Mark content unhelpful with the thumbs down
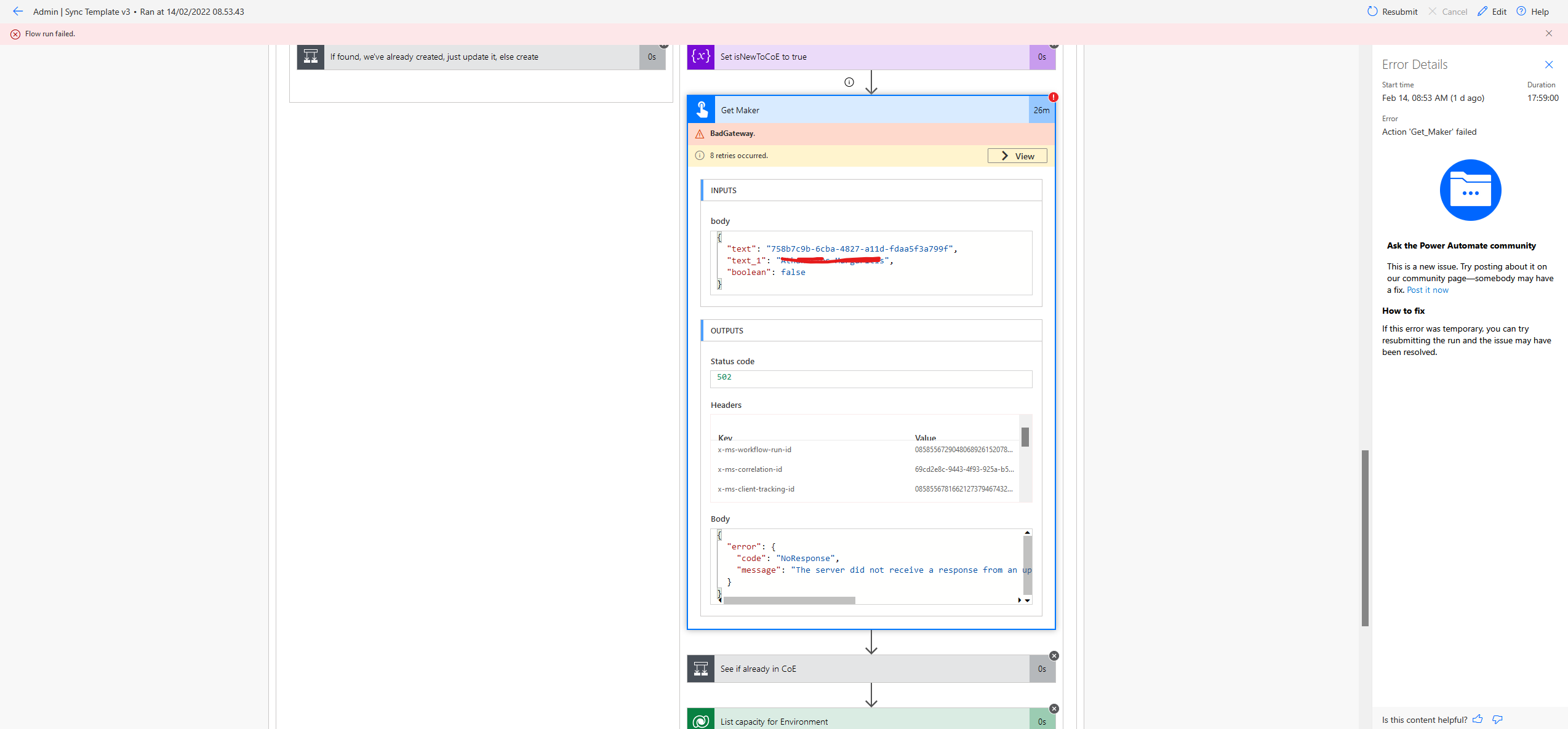The height and width of the screenshot is (729, 1568). 1498,719
